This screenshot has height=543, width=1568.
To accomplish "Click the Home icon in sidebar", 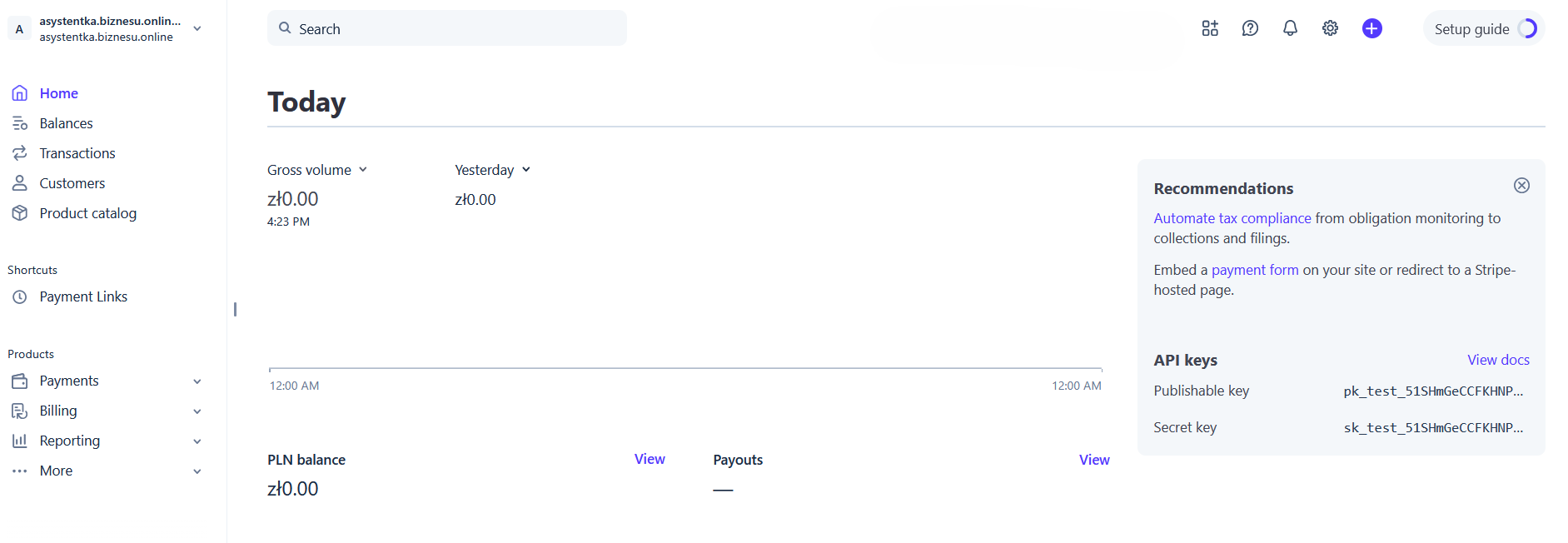I will (20, 93).
